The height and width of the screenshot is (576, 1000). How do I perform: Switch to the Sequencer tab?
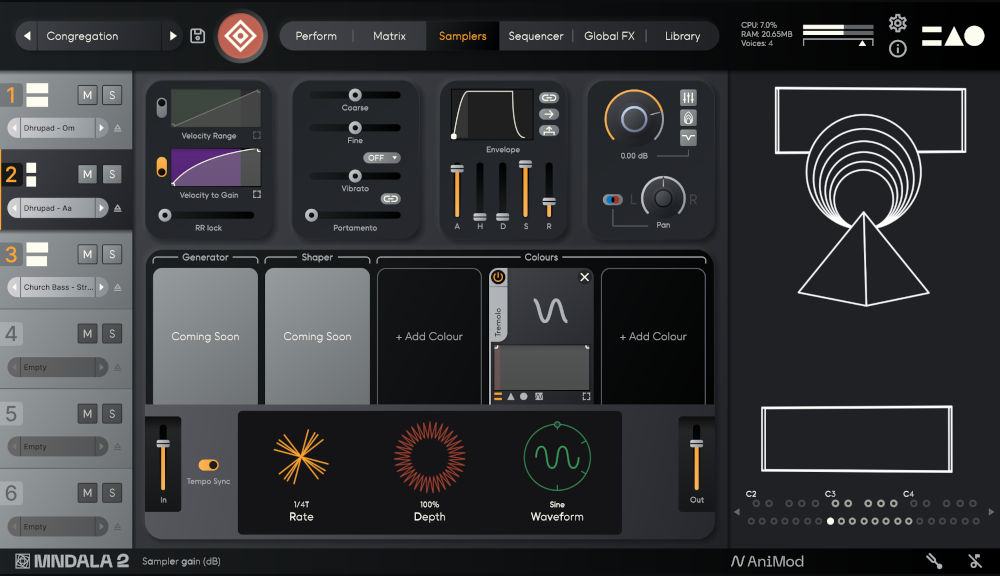click(536, 36)
